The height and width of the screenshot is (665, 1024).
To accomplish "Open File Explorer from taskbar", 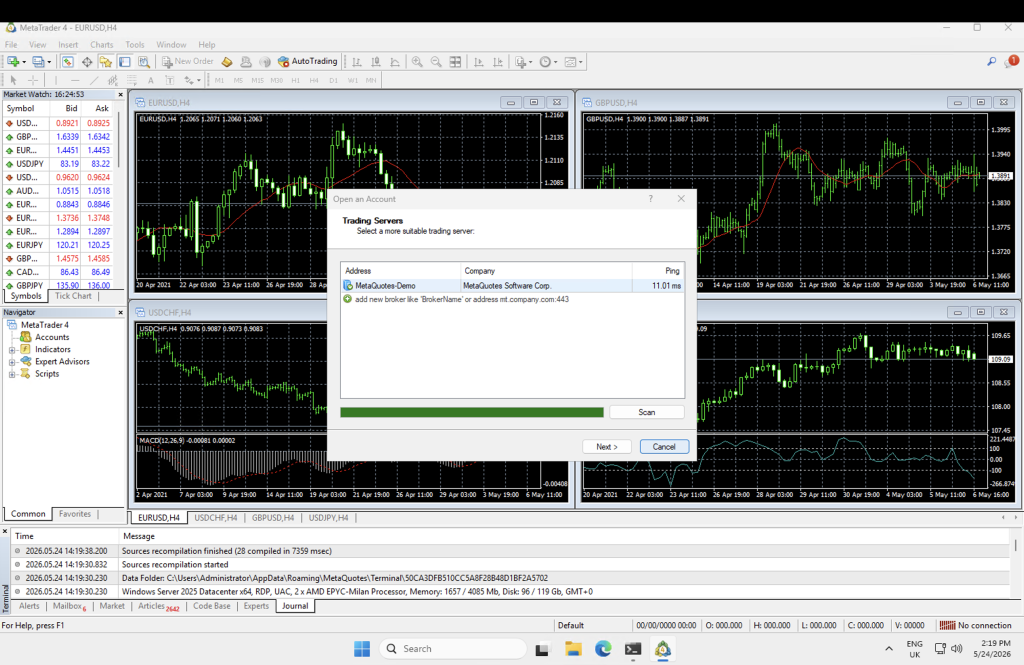I will click(573, 649).
